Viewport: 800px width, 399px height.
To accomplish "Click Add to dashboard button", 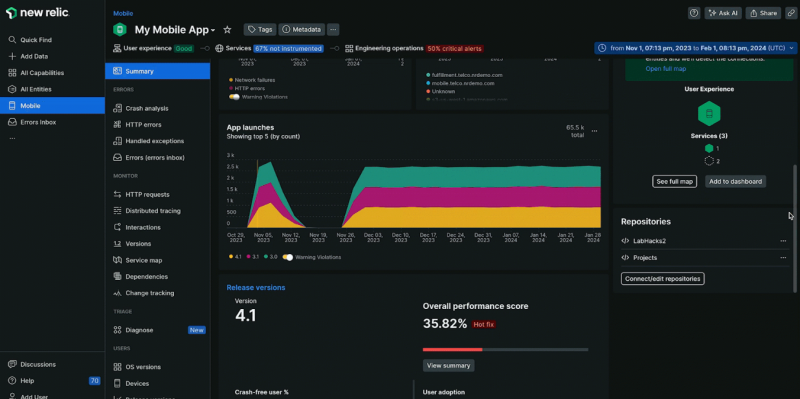I will point(735,181).
